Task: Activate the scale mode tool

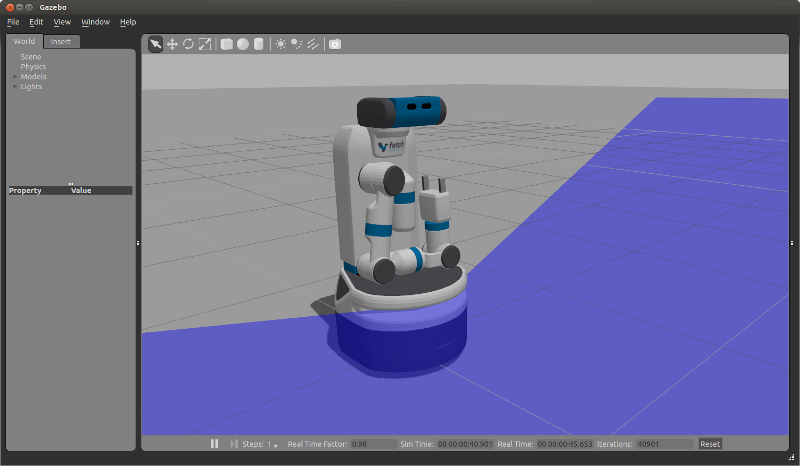Action: tap(205, 44)
